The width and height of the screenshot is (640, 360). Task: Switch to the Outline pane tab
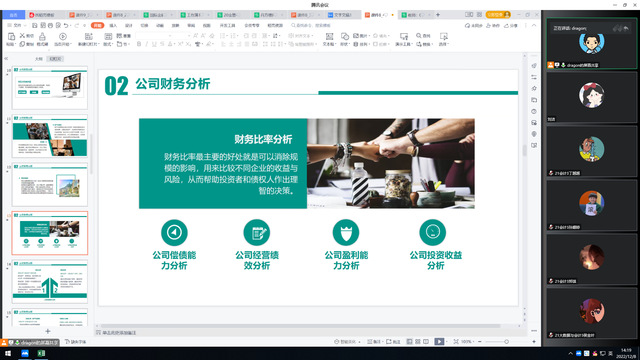point(39,59)
